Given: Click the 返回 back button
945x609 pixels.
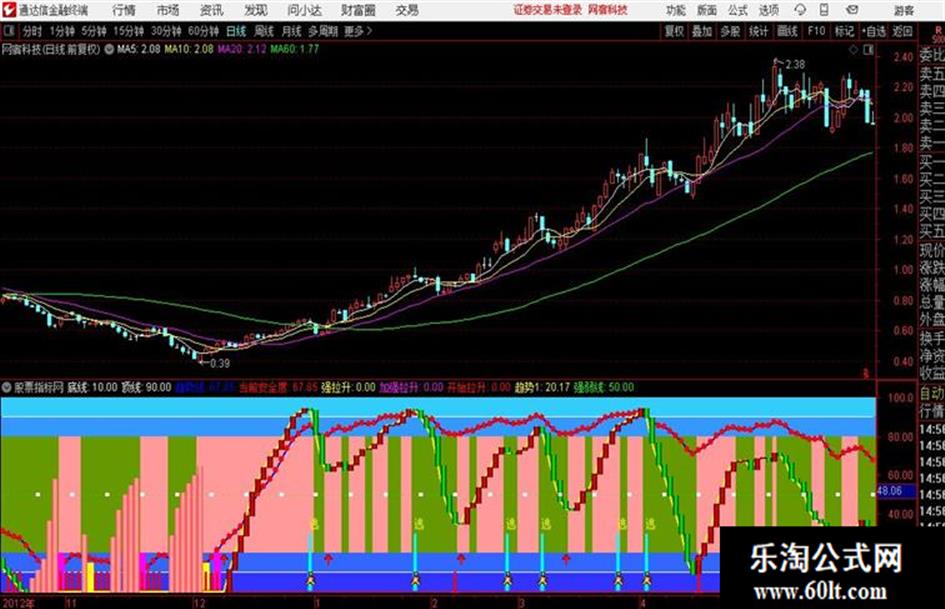Looking at the screenshot, I should pyautogui.click(x=902, y=31).
